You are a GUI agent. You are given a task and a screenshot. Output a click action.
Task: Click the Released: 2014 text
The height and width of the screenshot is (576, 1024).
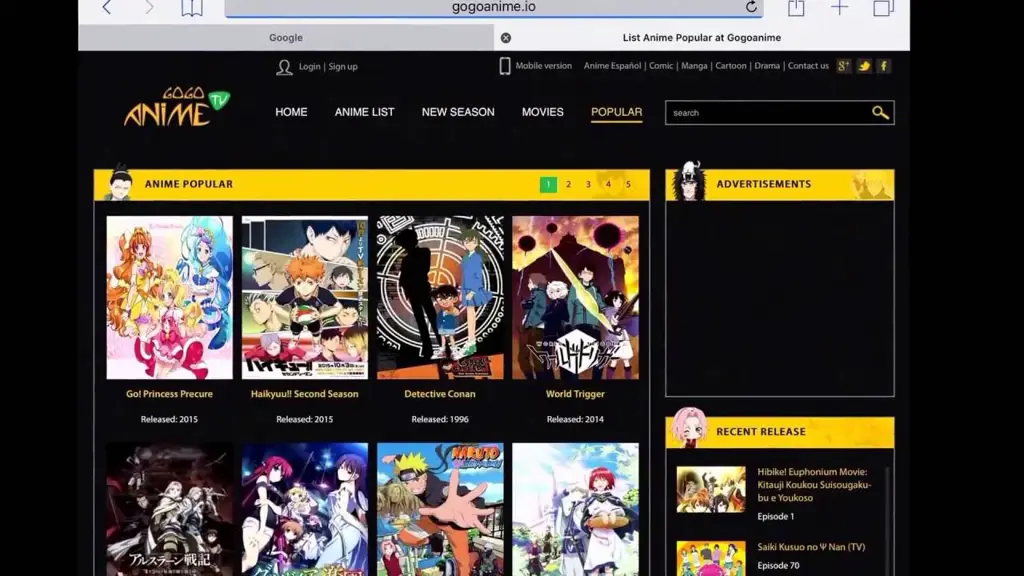click(575, 419)
